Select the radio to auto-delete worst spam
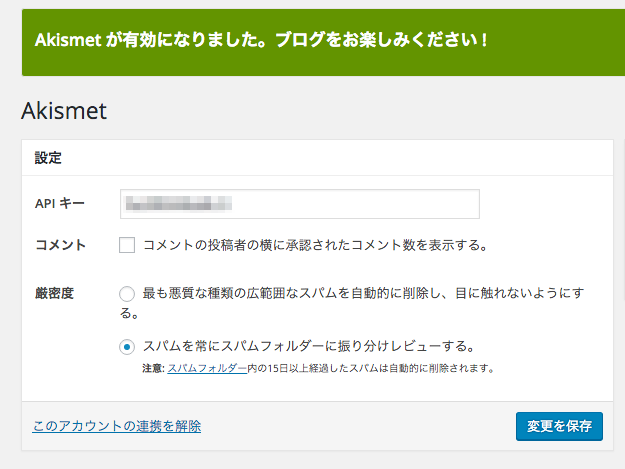 127,294
